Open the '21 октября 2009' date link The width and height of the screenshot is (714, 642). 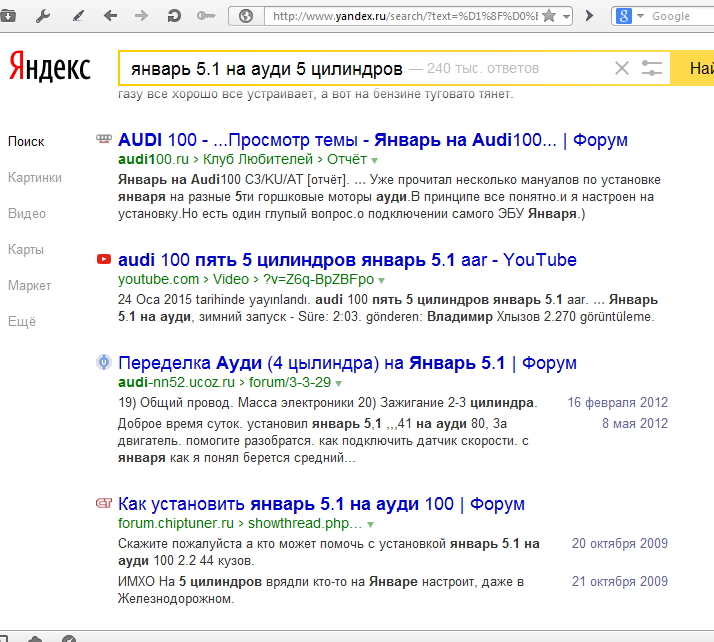point(620,581)
